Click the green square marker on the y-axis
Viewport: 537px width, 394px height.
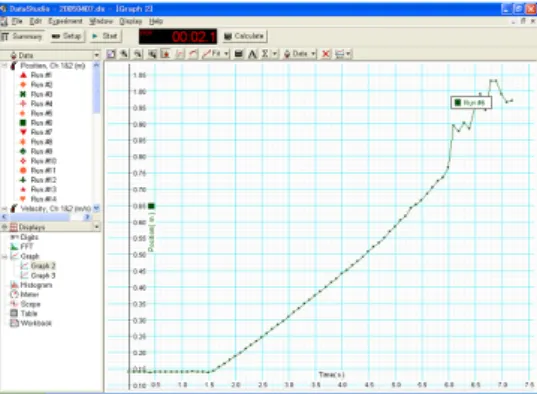pyautogui.click(x=151, y=206)
